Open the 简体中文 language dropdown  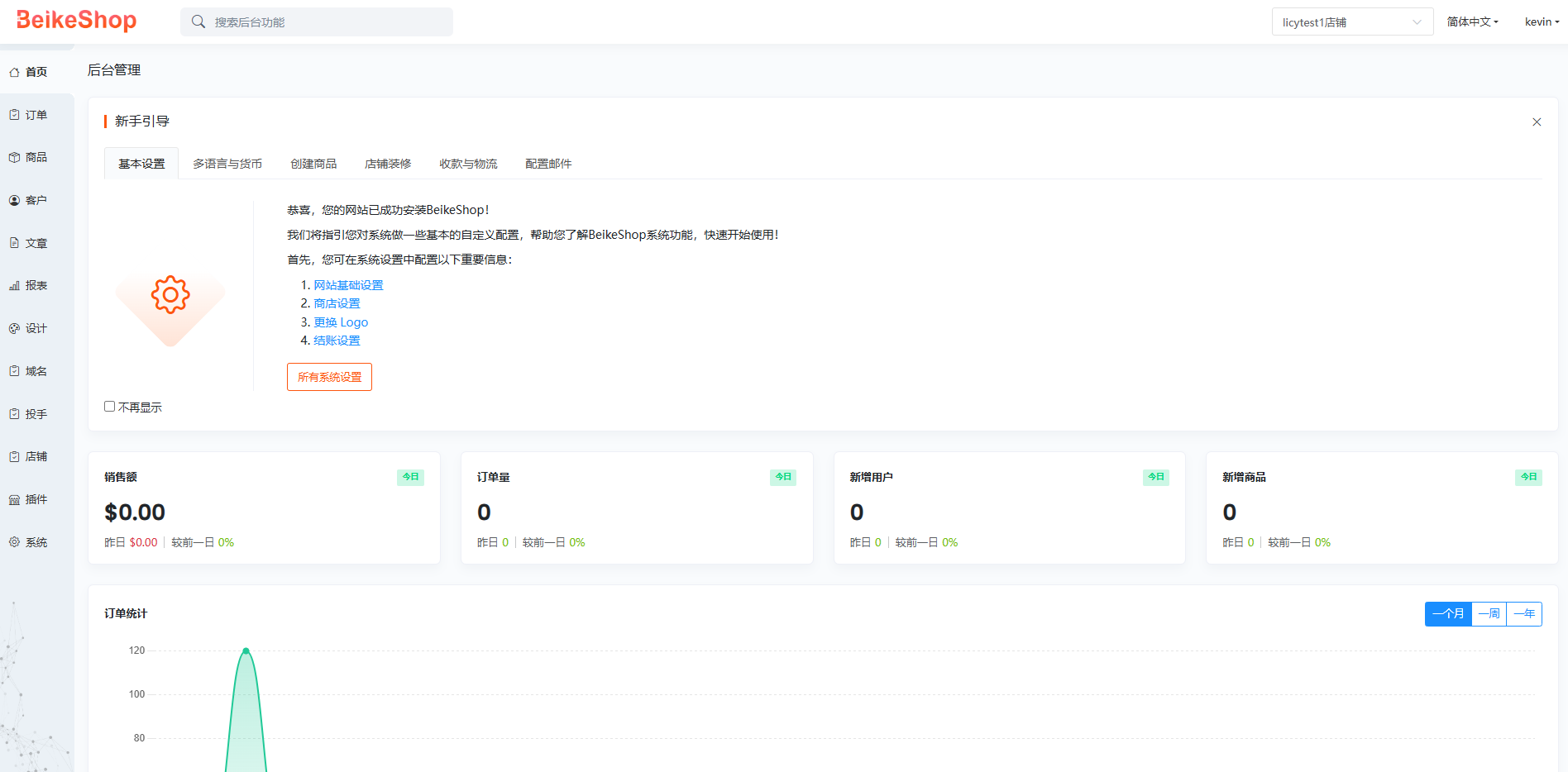coord(1472,21)
